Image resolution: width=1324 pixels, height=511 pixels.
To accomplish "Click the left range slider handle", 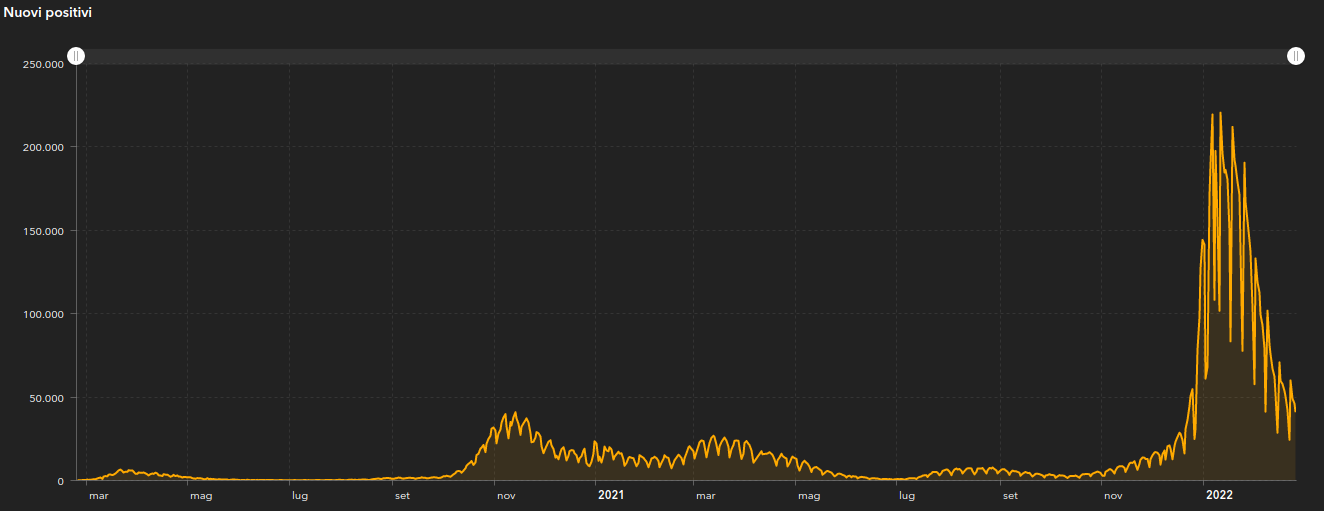I will [x=76, y=56].
